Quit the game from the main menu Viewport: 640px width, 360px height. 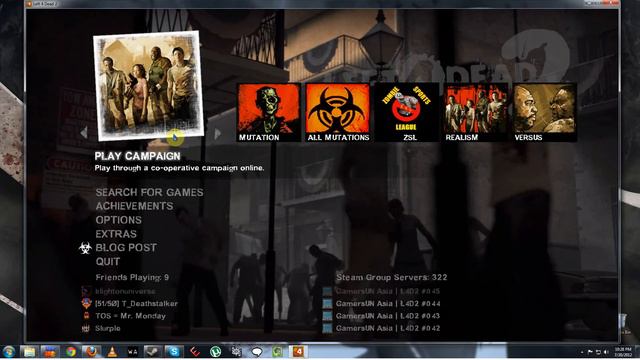tap(108, 262)
